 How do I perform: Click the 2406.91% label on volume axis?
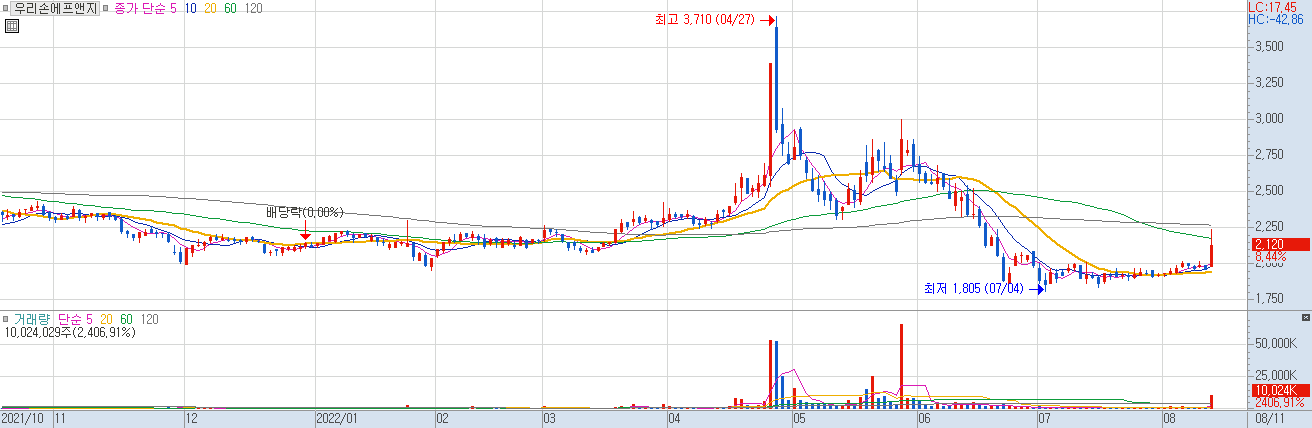[x=1280, y=402]
